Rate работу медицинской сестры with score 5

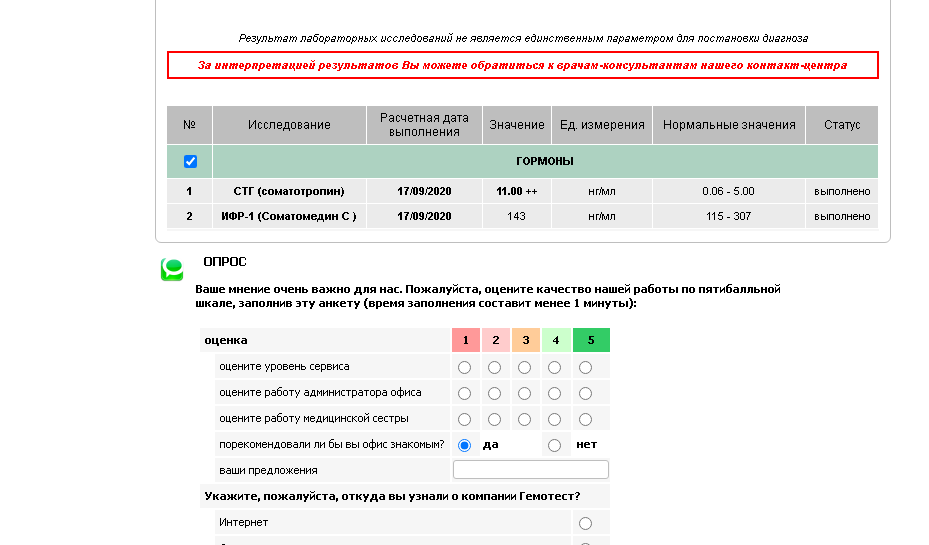point(585,419)
